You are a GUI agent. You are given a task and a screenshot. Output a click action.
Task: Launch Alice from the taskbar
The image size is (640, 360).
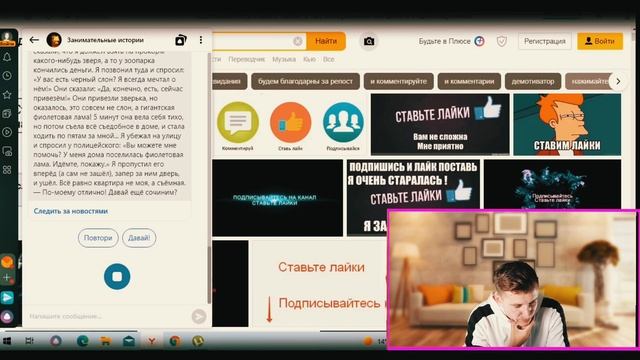[56, 341]
